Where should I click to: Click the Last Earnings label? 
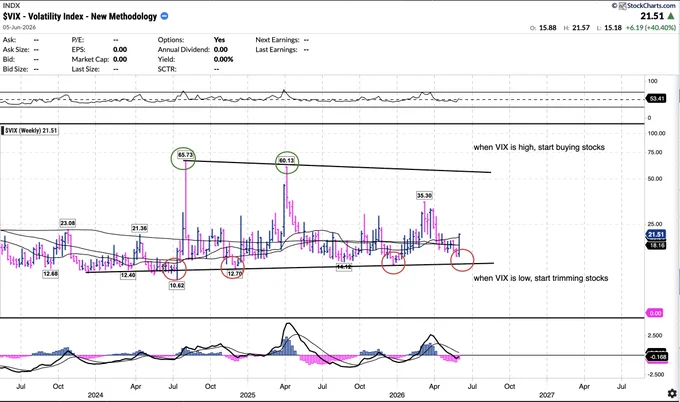click(x=277, y=49)
